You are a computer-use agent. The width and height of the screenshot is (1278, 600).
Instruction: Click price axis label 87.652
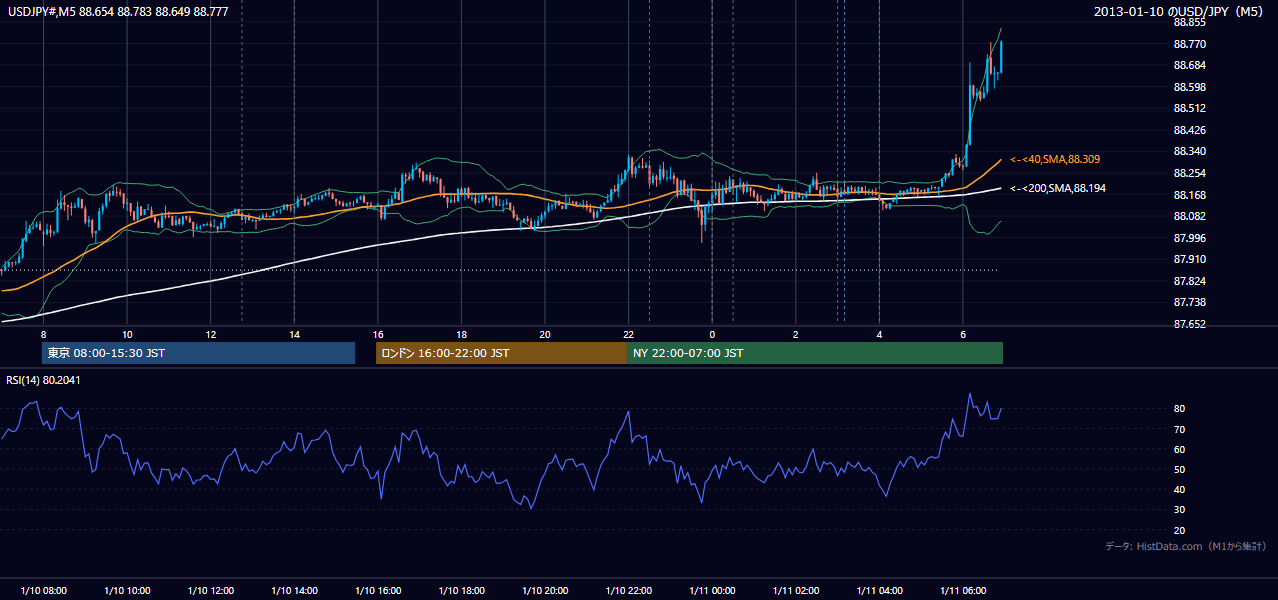click(1191, 324)
